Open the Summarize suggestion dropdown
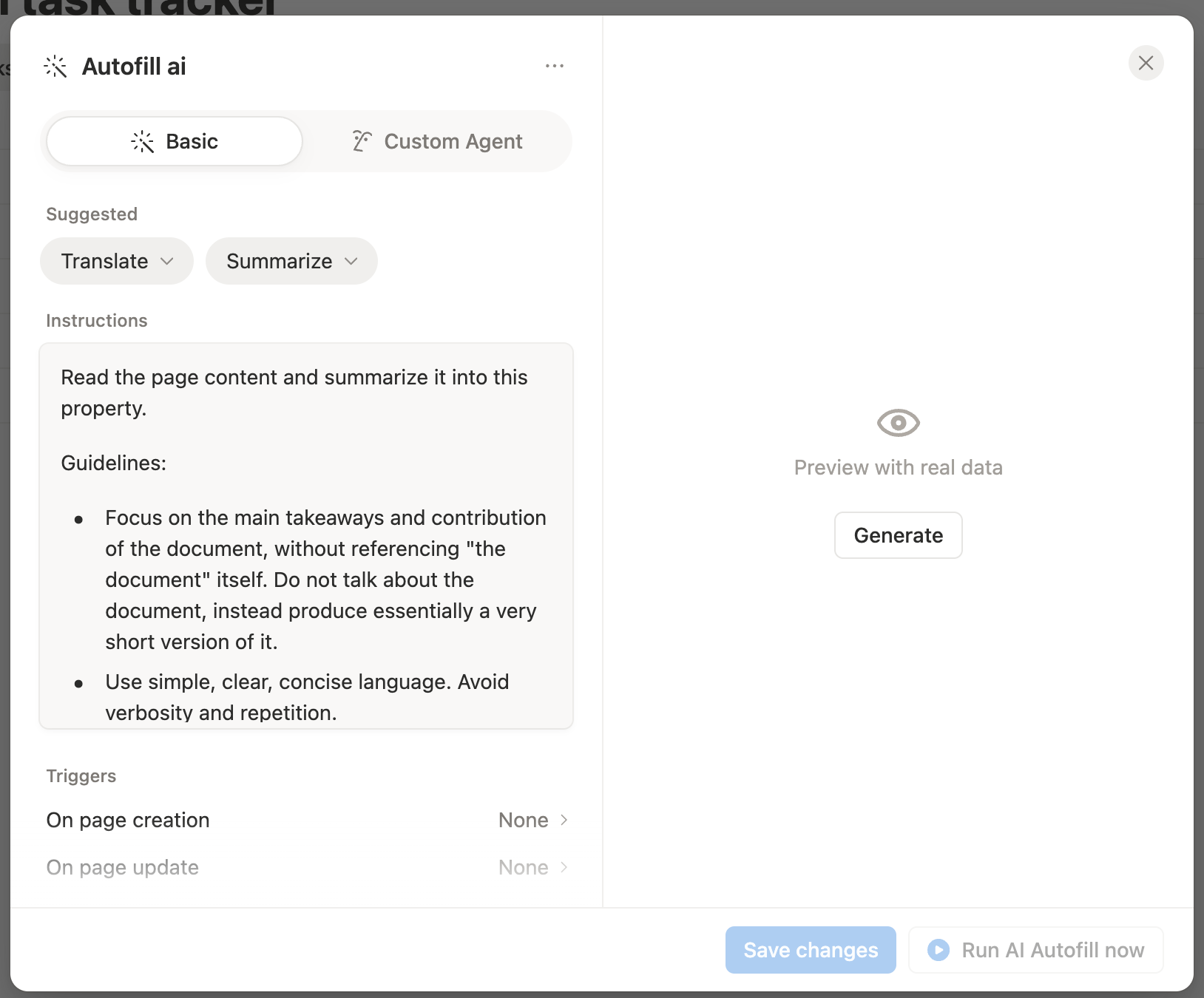Image resolution: width=1204 pixels, height=998 pixels. 291,261
